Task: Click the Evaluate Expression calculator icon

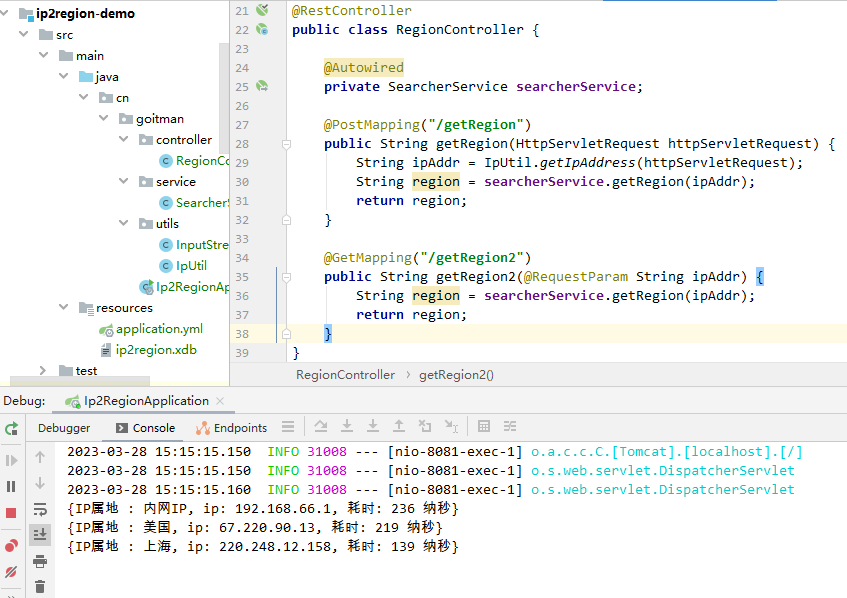Action: 484,427
